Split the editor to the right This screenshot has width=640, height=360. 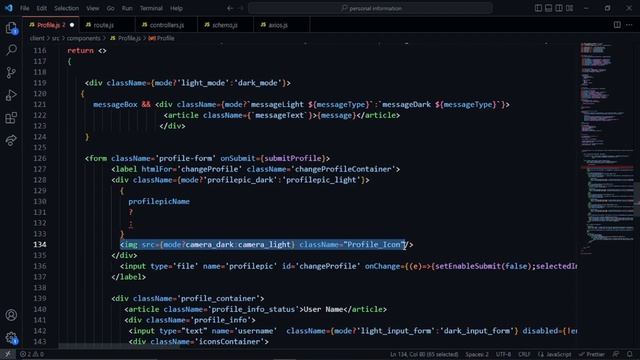(x=617, y=25)
